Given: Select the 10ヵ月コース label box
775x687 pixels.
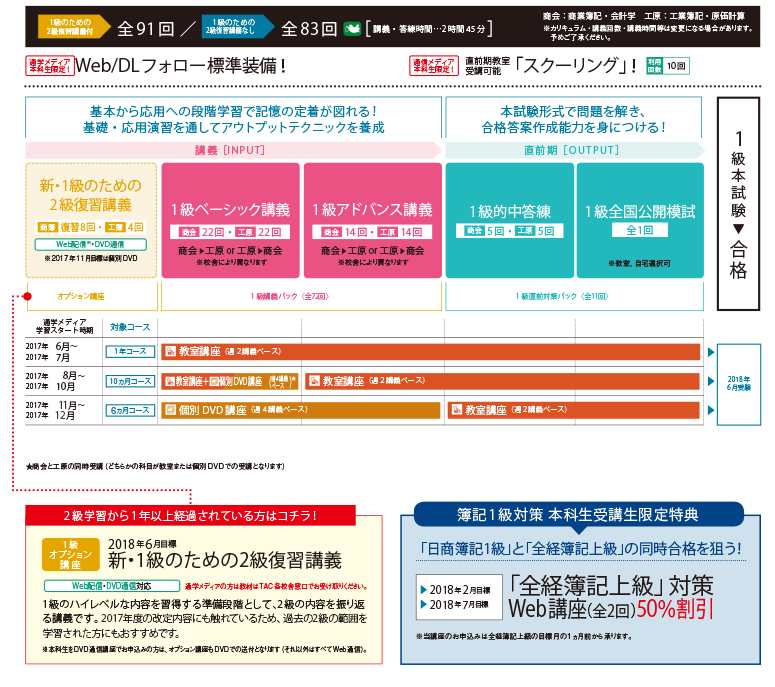Looking at the screenshot, I should 129,381.
